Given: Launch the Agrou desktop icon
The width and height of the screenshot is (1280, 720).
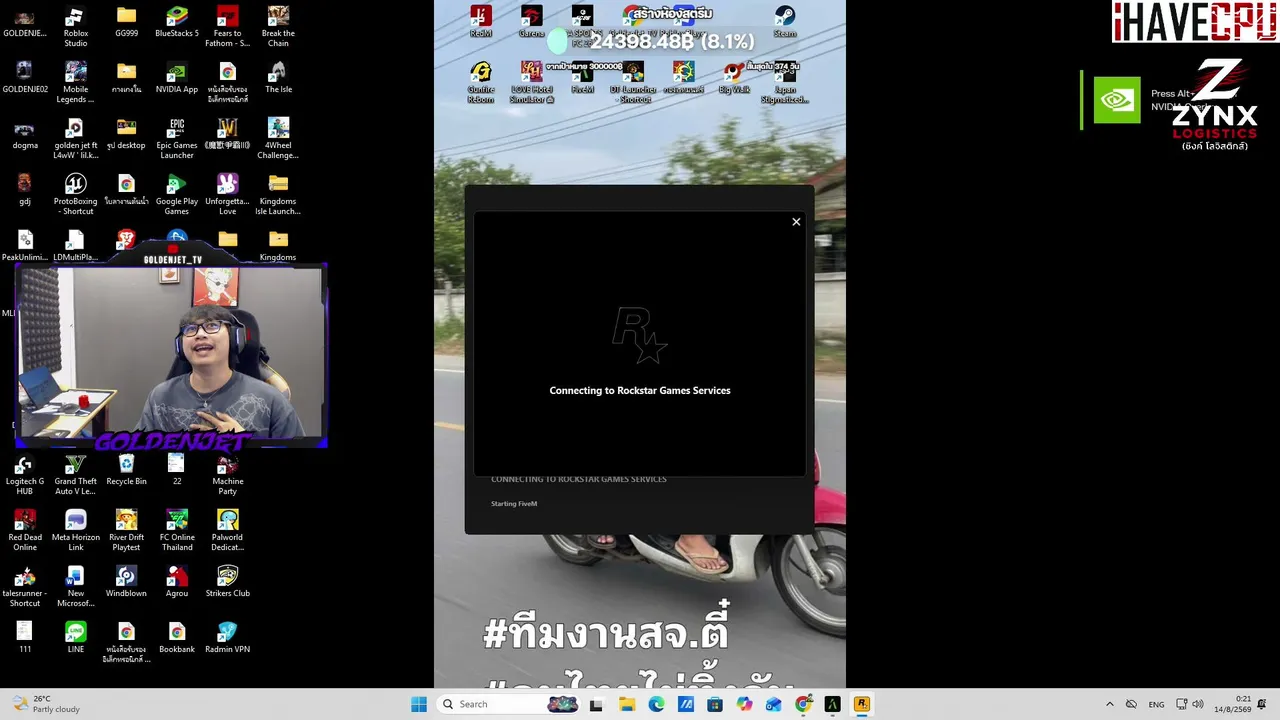Looking at the screenshot, I should click(177, 582).
